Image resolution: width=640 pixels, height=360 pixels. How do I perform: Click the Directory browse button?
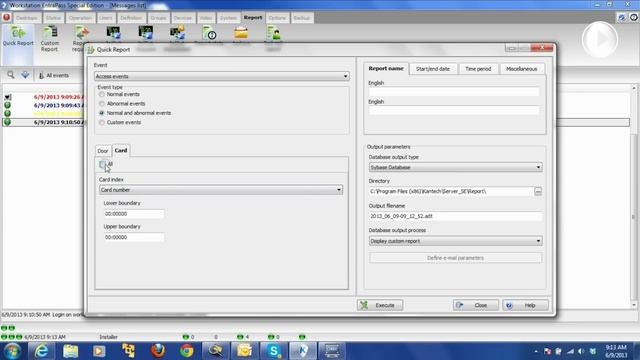click(x=538, y=191)
